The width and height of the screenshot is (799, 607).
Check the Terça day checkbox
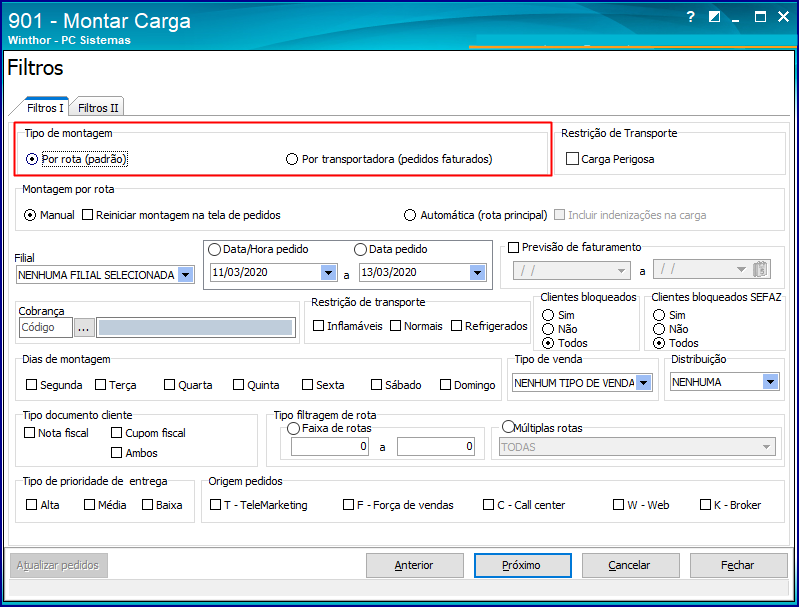100,385
